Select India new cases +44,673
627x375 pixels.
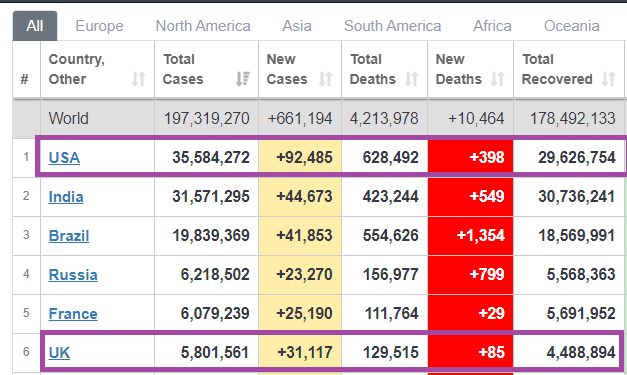[304, 197]
